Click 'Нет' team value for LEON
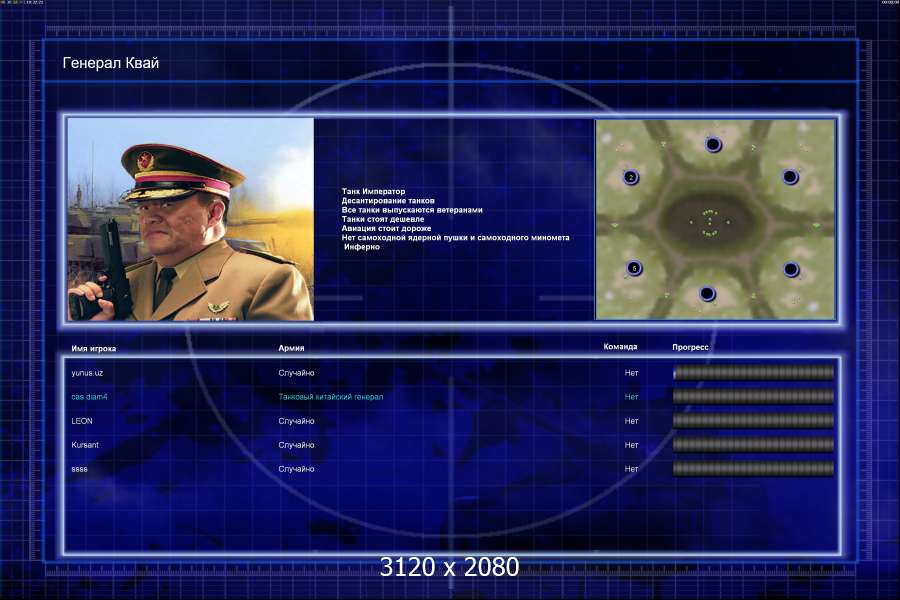900x600 pixels. 631,421
